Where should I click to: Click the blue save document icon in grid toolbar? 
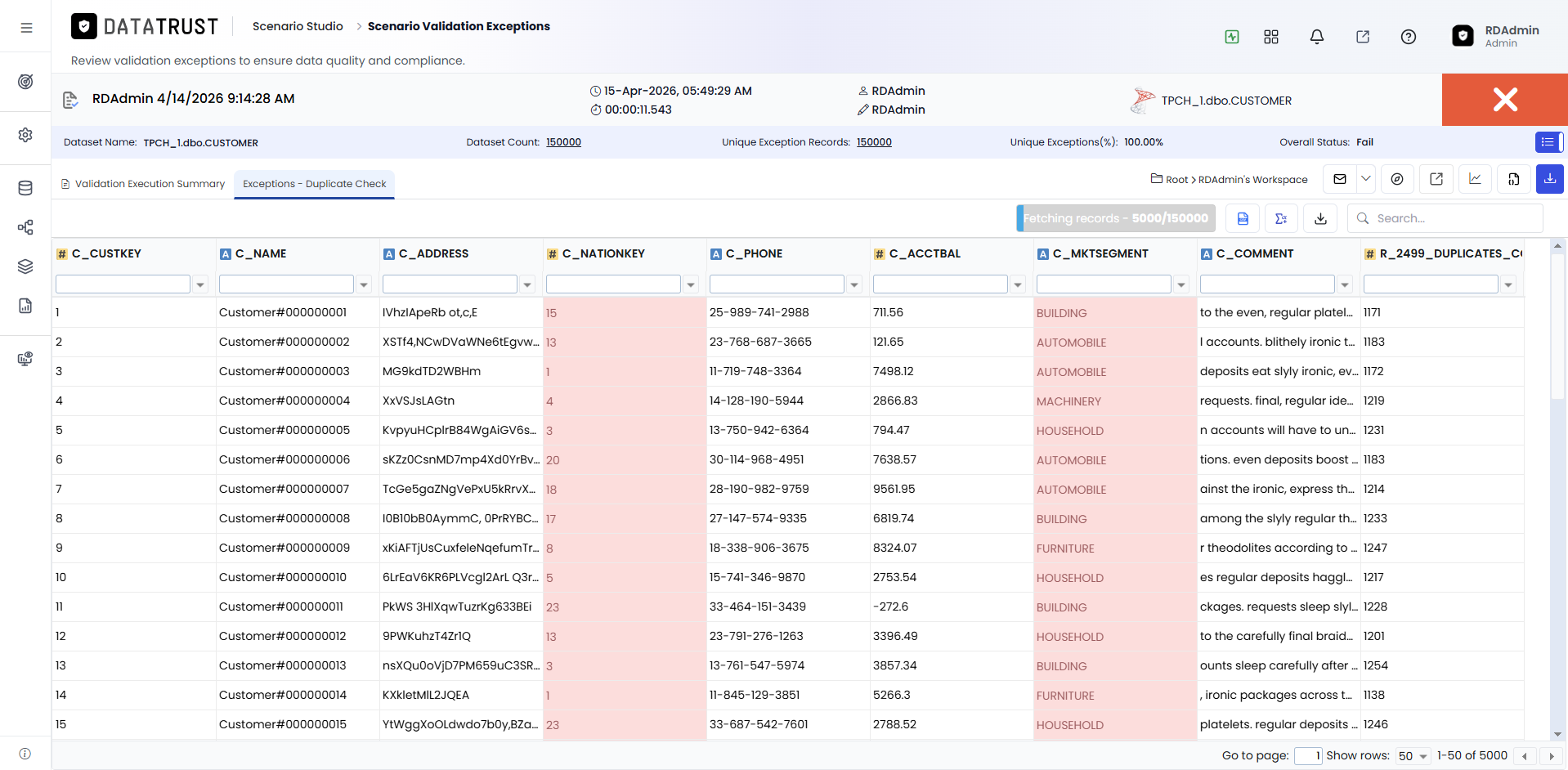click(x=1243, y=218)
